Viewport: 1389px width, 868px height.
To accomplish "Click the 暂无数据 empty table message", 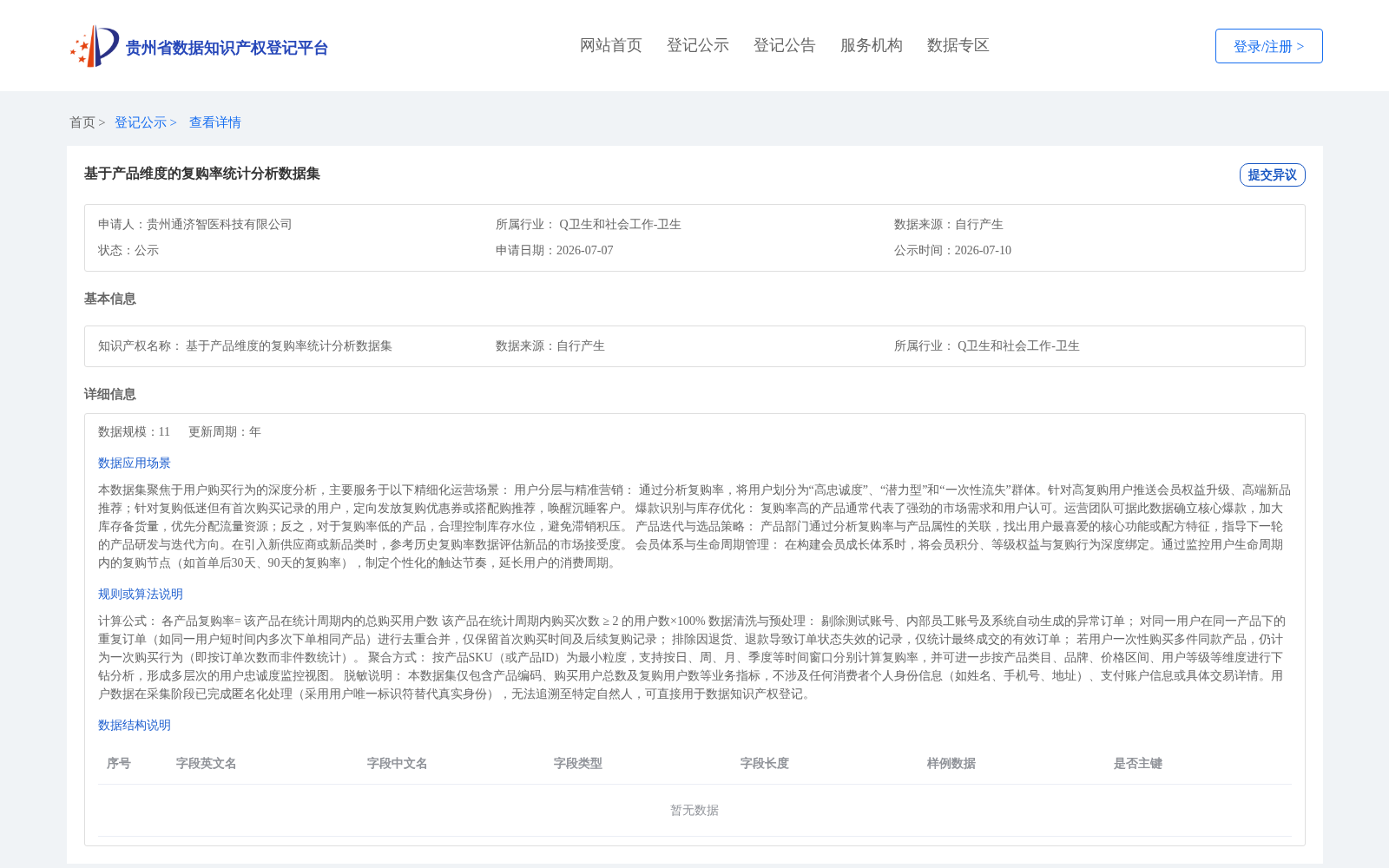I will (x=694, y=810).
